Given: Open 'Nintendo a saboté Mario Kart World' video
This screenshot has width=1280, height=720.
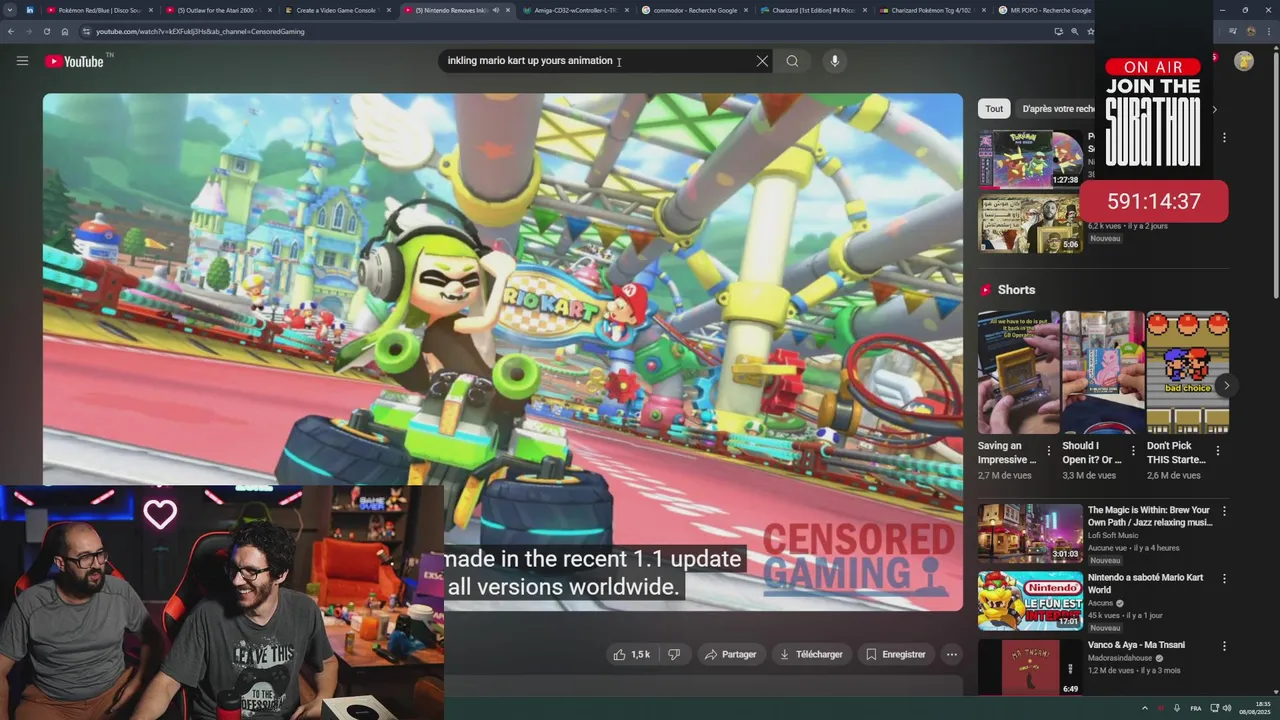Looking at the screenshot, I should pyautogui.click(x=1145, y=583).
